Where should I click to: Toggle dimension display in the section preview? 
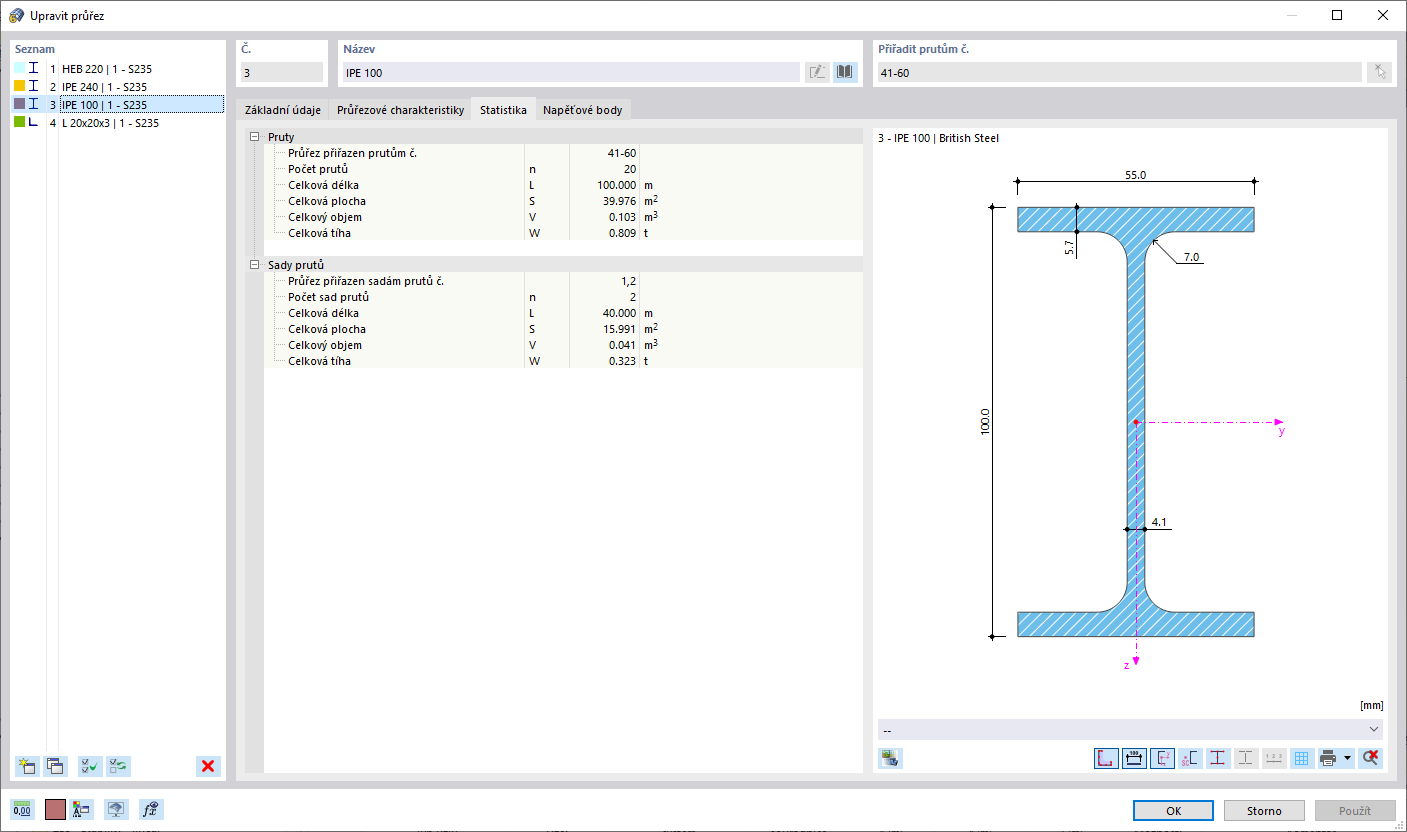[1134, 758]
